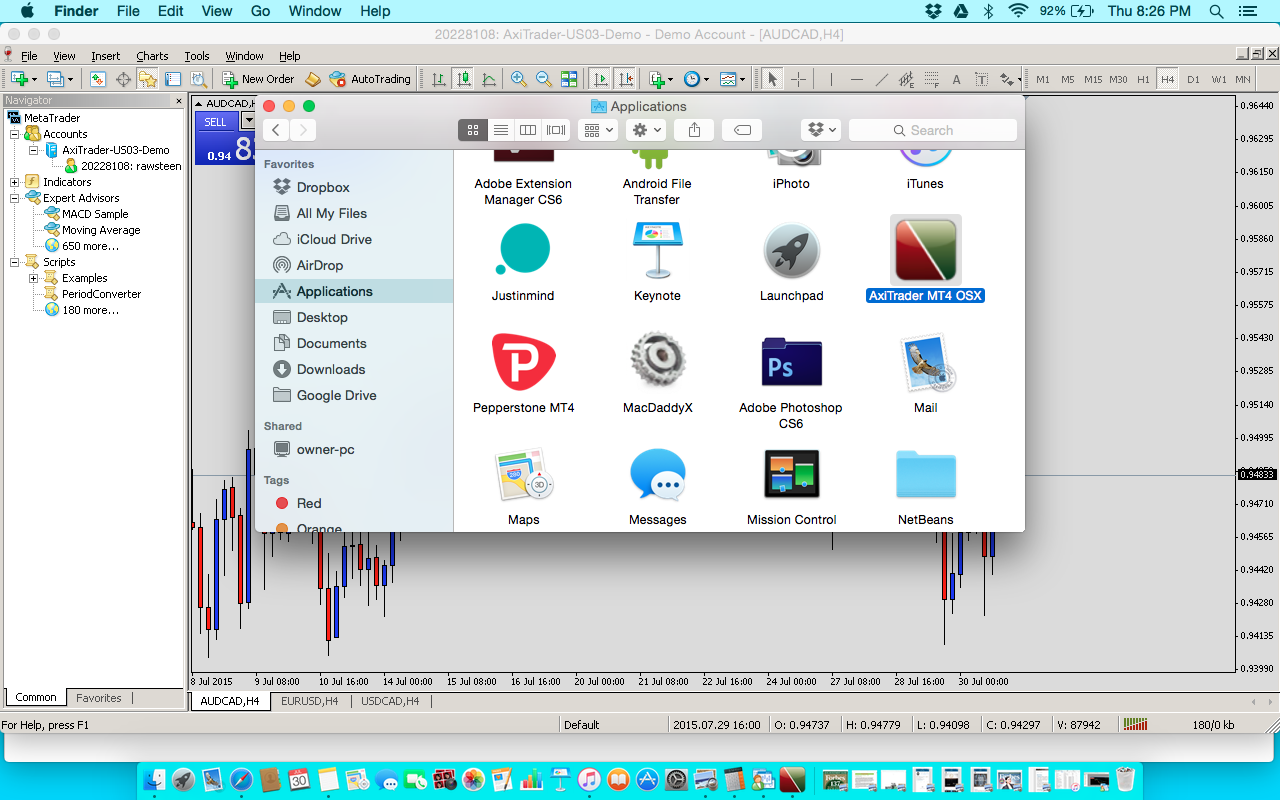Select the Fibonacci retracement tool
This screenshot has height=800, width=1280.
pyautogui.click(x=931, y=79)
